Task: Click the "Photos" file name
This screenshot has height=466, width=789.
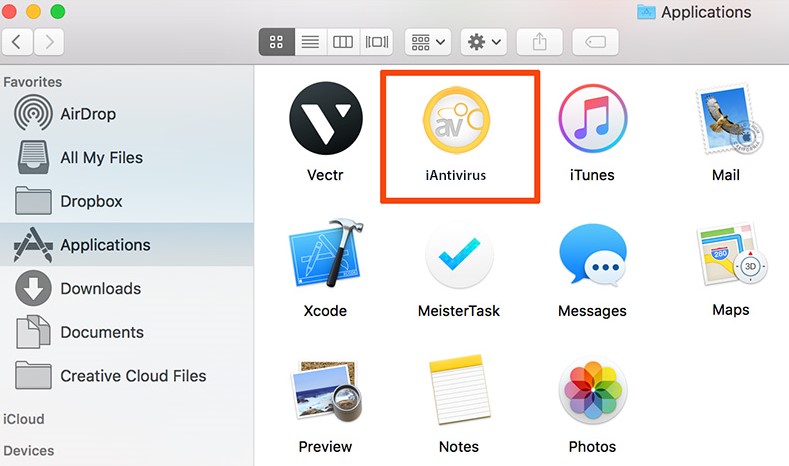Action: tap(592, 446)
